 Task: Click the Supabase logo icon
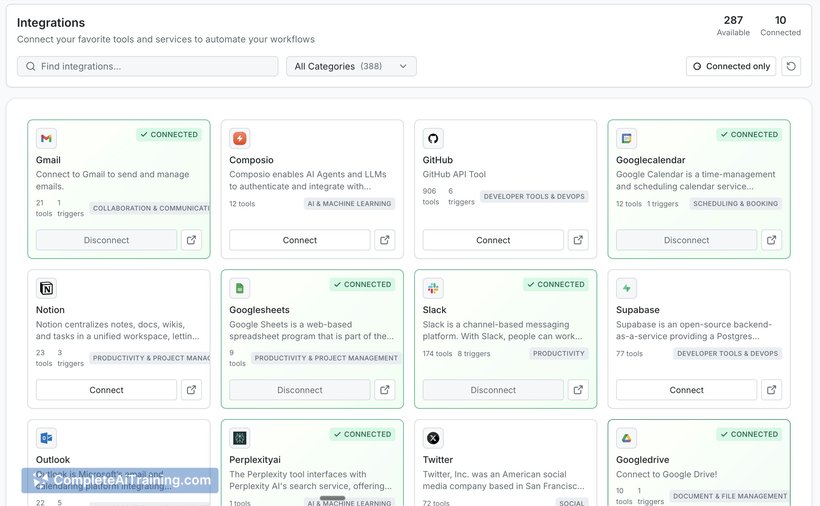(627, 289)
